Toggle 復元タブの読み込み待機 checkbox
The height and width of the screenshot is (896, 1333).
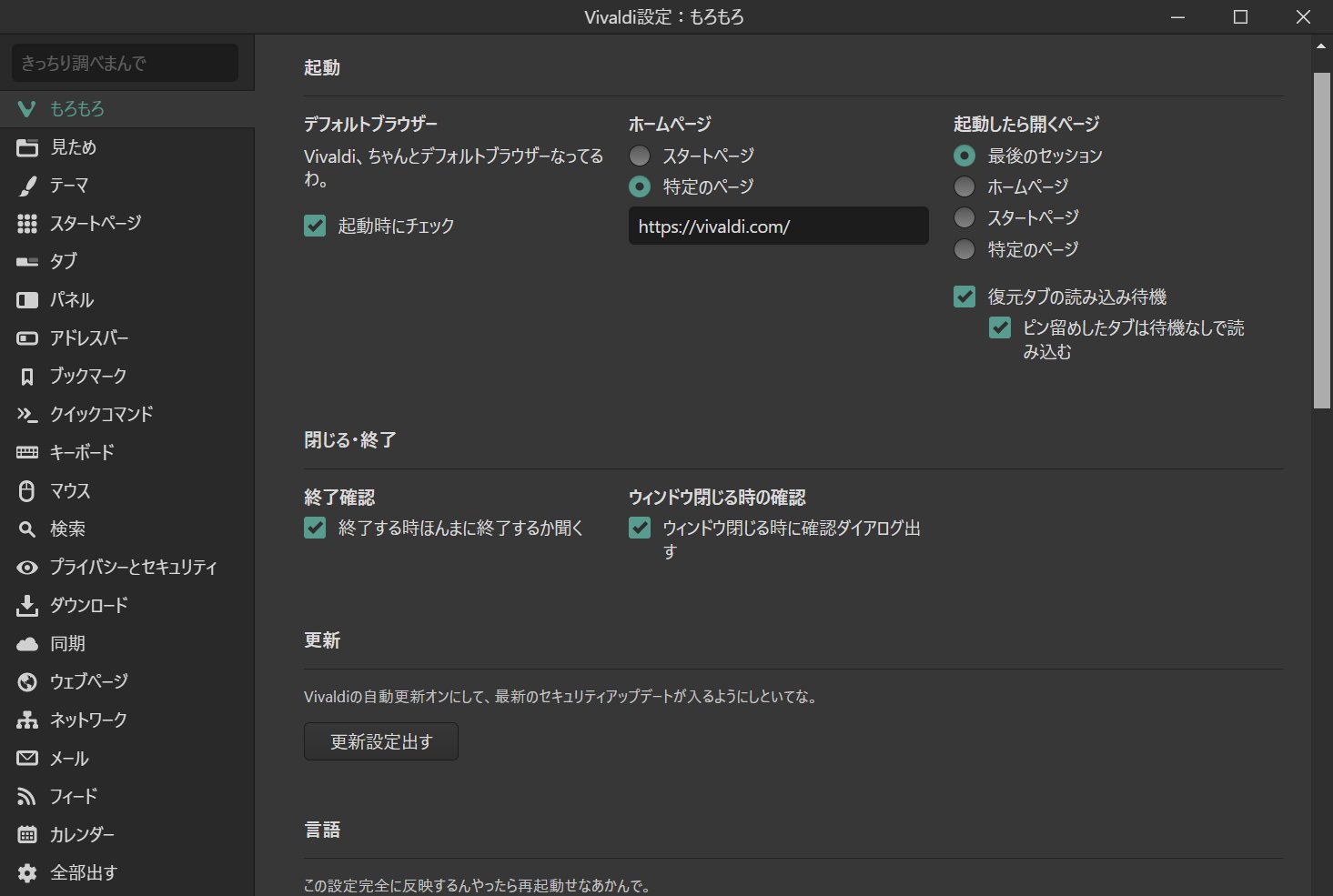pyautogui.click(x=964, y=297)
